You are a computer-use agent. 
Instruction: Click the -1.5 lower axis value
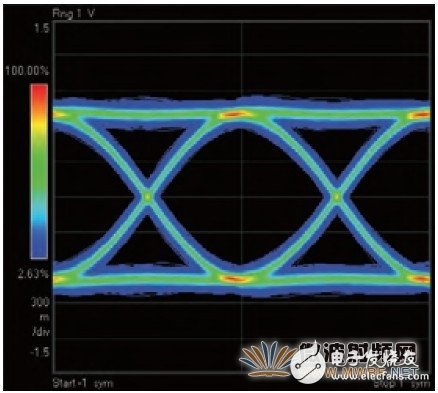[40, 352]
